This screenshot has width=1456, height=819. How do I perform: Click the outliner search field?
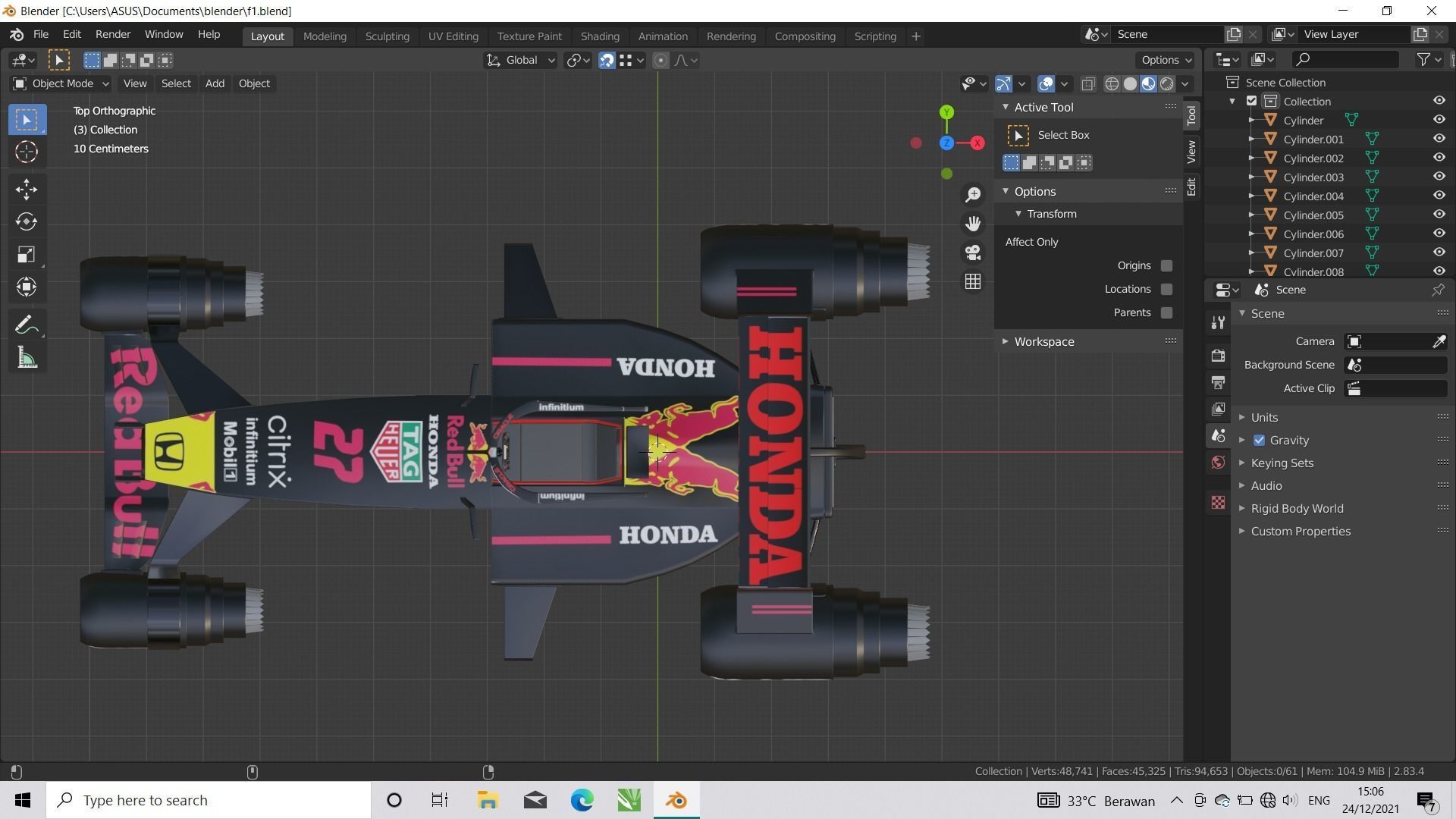(1345, 60)
